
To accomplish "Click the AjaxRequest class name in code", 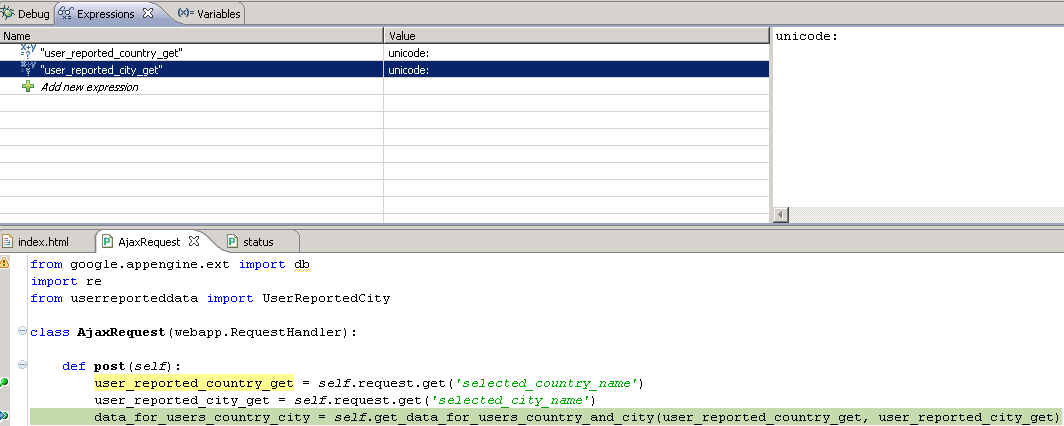I will pyautogui.click(x=121, y=332).
